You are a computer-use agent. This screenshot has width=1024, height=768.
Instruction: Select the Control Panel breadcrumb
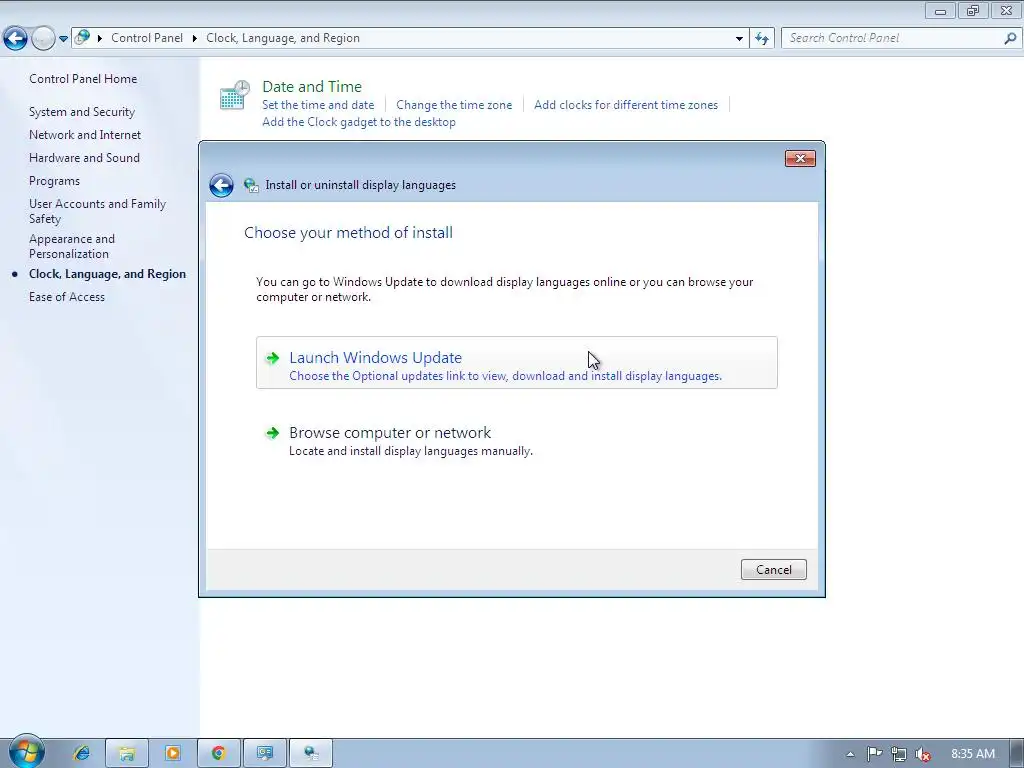pyautogui.click(x=147, y=38)
